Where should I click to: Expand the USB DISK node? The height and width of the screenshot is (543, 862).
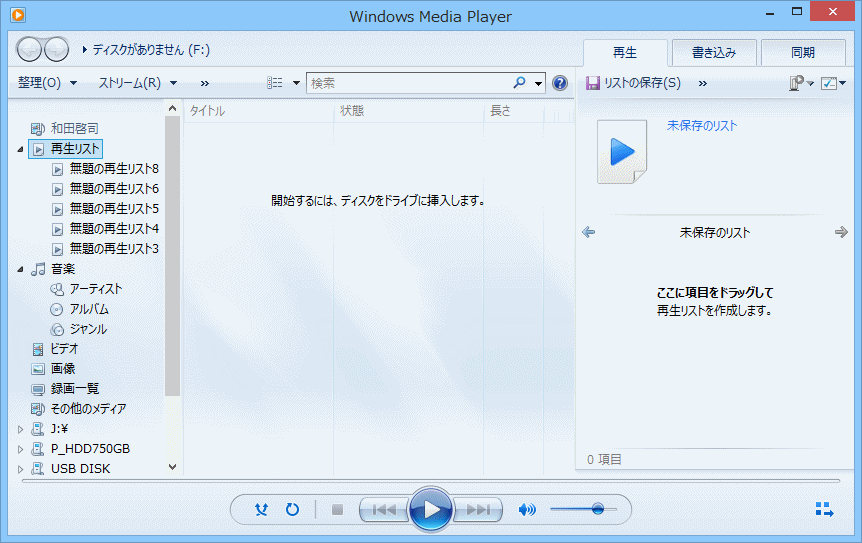20,469
